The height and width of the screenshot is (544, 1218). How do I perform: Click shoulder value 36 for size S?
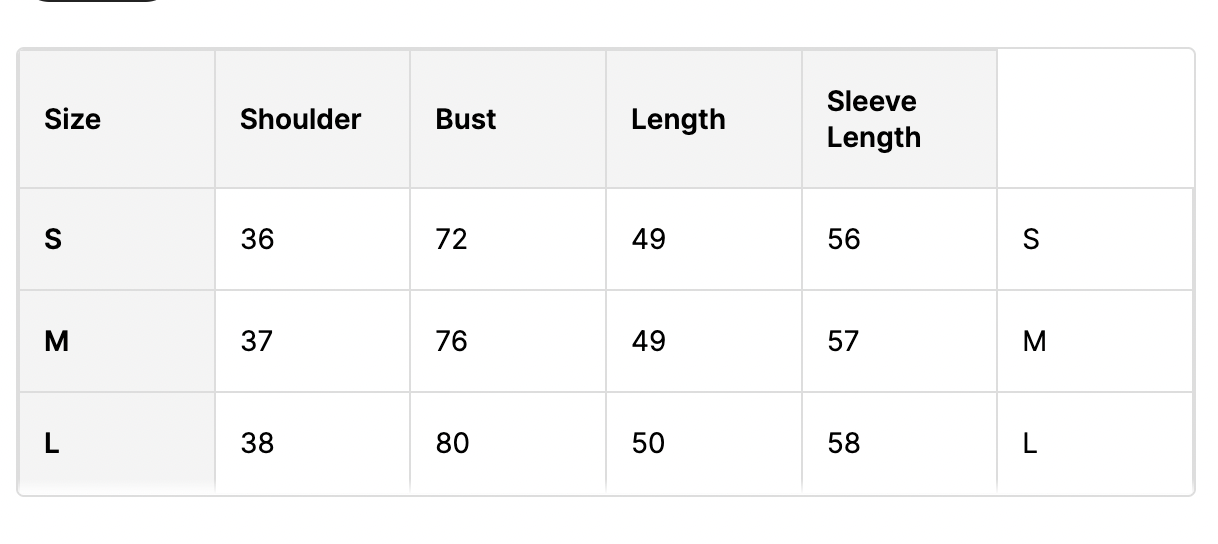point(257,240)
